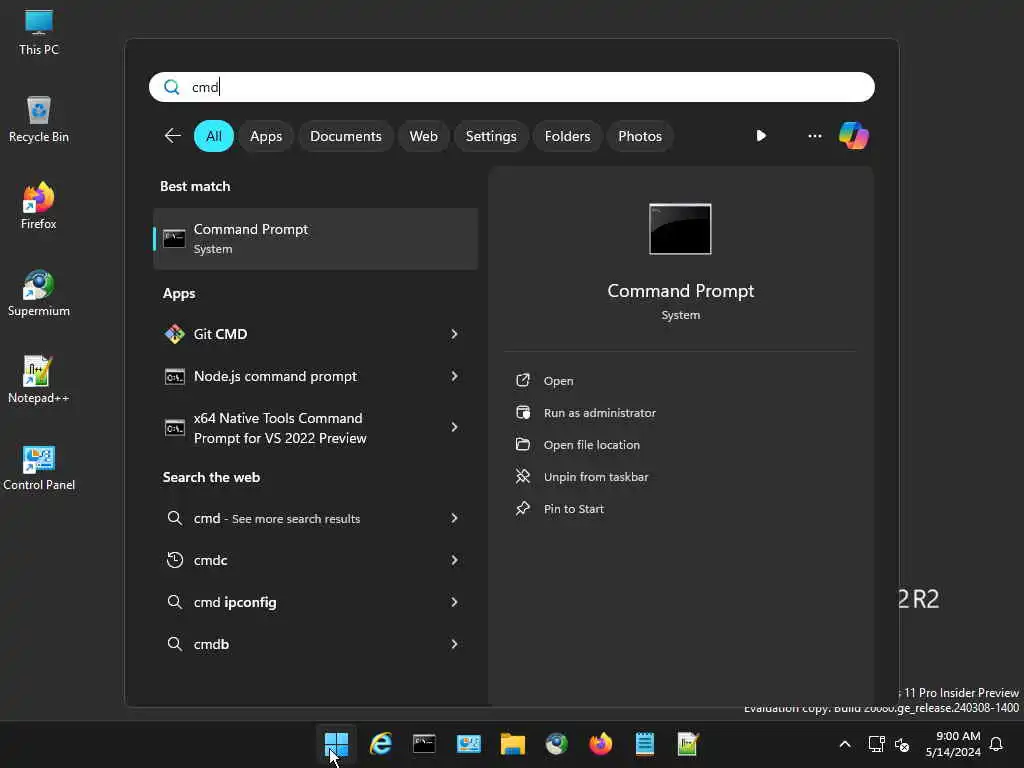
Task: Expand the Git CMD result chevron
Action: click(455, 334)
